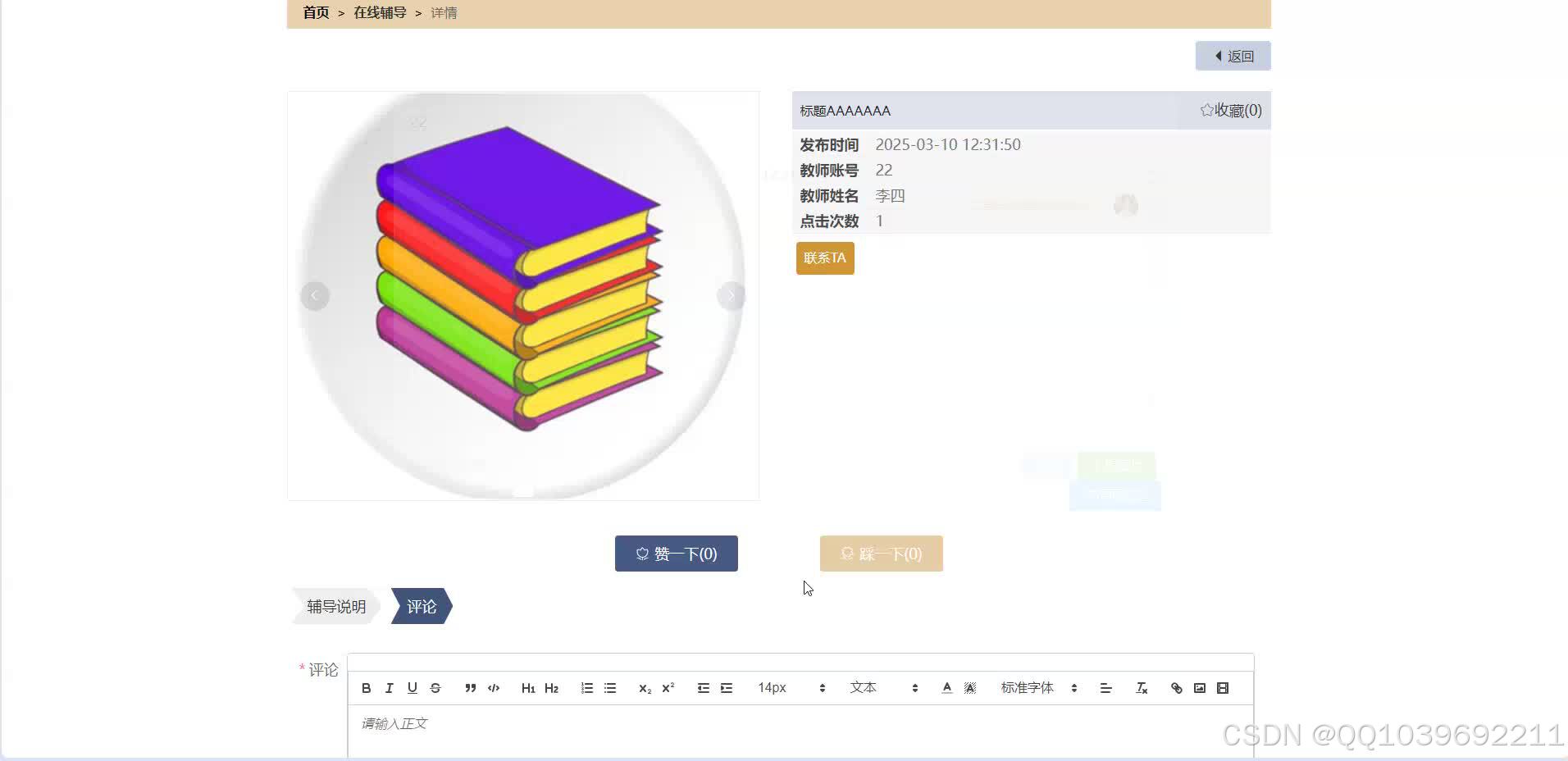This screenshot has height=761, width=1568.
Task: Go to 首页 in the breadcrumb
Action: pos(316,12)
